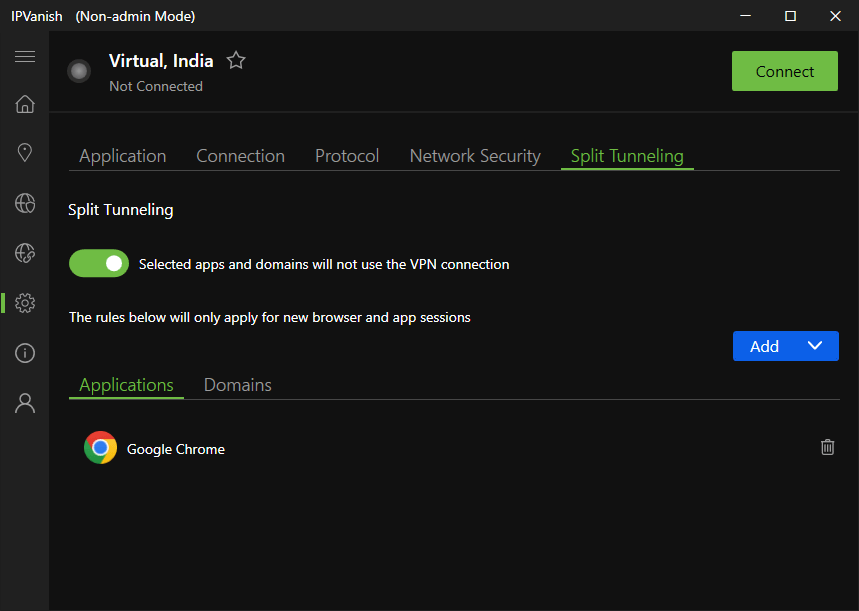Select the Split Tunneling tab
This screenshot has width=859, height=611.
[x=627, y=156]
